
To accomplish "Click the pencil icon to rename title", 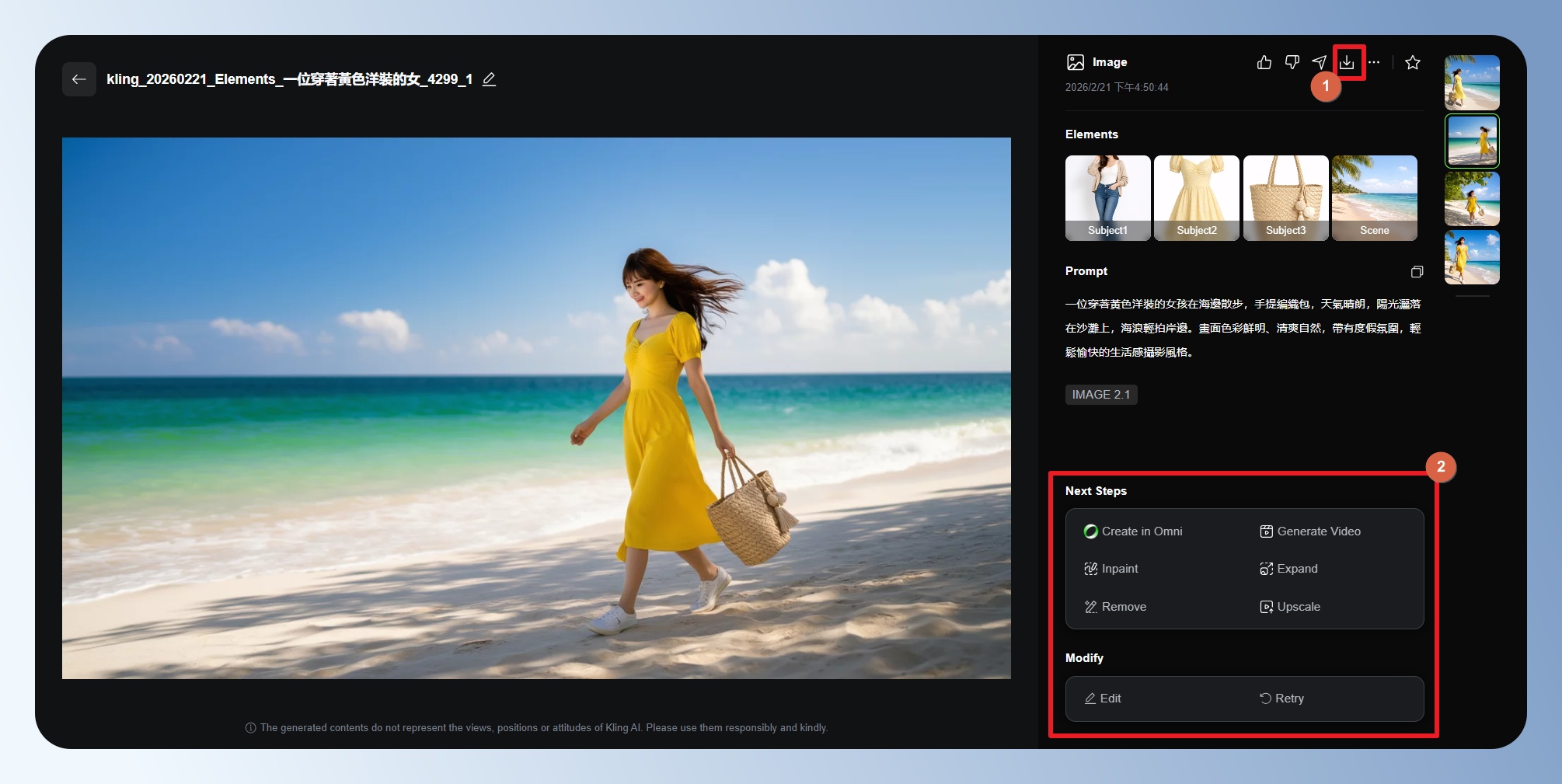I will click(489, 79).
